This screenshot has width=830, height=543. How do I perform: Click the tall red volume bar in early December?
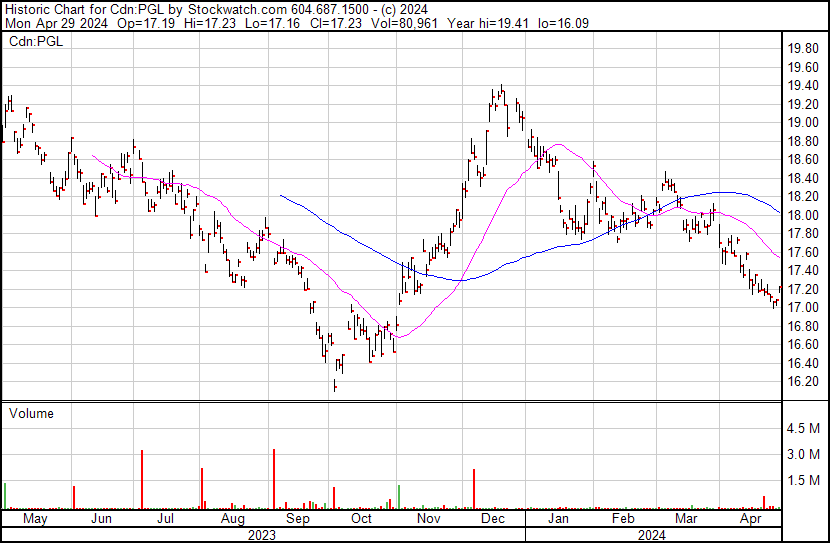pyautogui.click(x=474, y=489)
